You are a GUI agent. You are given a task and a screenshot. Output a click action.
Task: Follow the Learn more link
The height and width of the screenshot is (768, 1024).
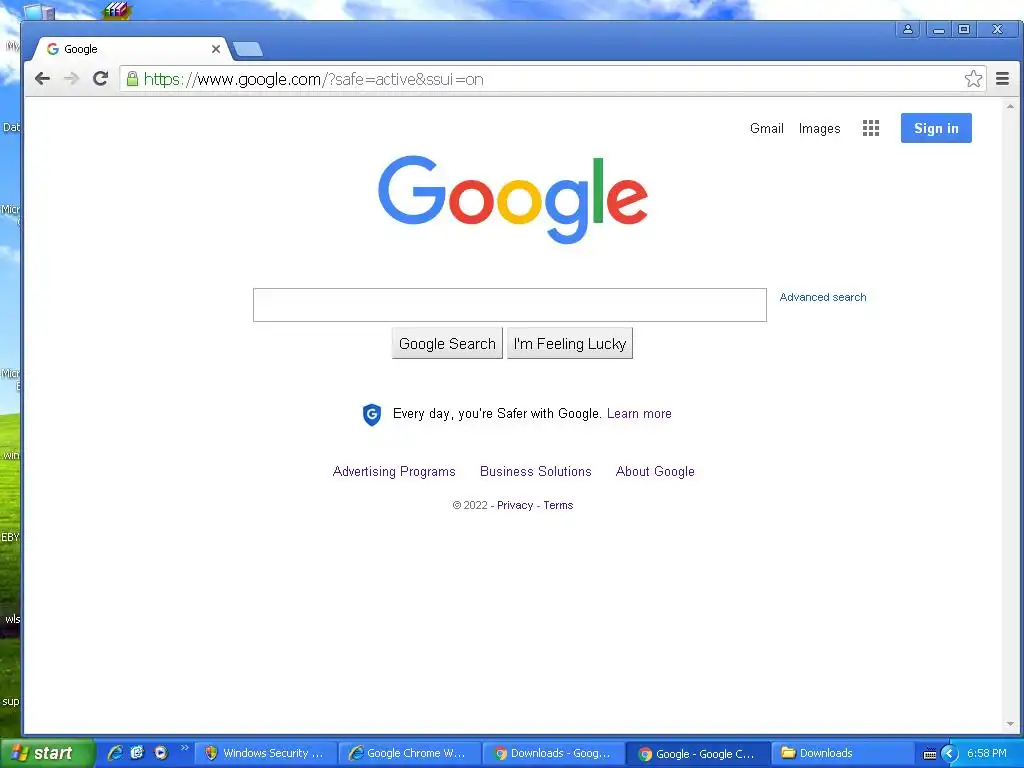639,413
